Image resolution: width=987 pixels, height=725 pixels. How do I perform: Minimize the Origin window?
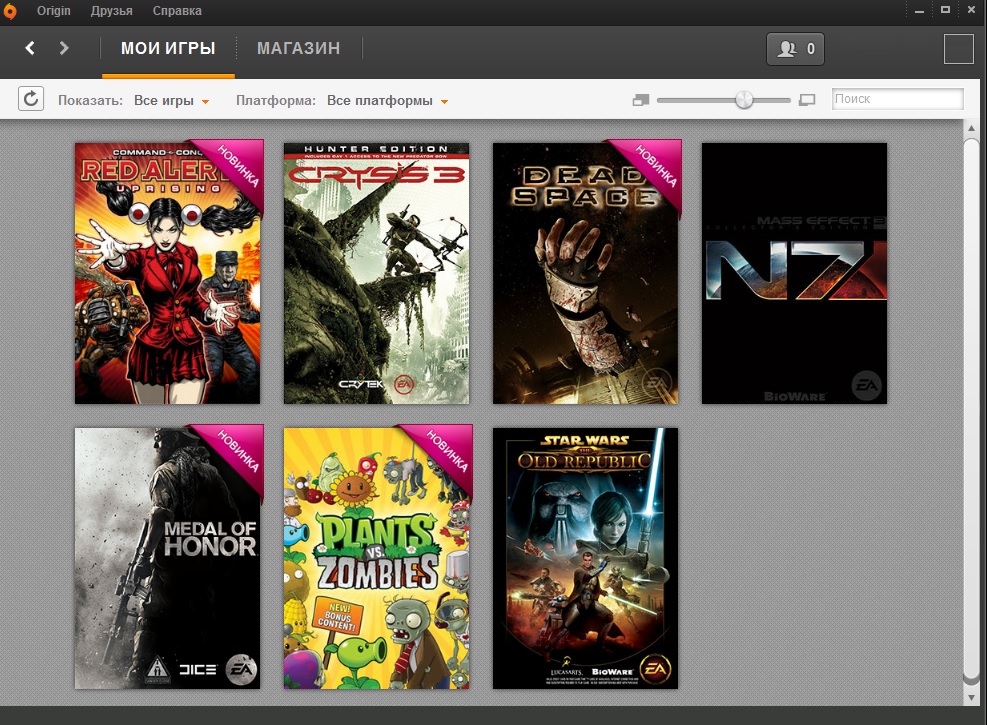919,11
